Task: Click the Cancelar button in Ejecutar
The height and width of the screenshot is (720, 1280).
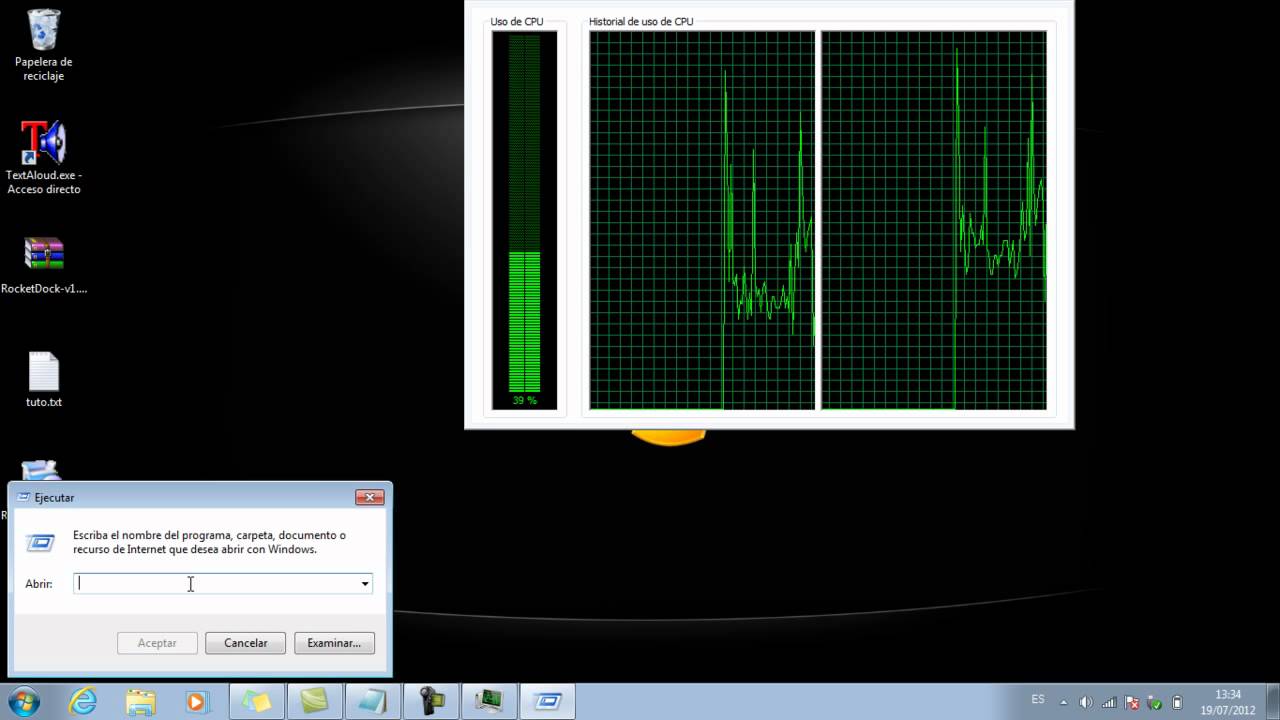Action: (245, 643)
